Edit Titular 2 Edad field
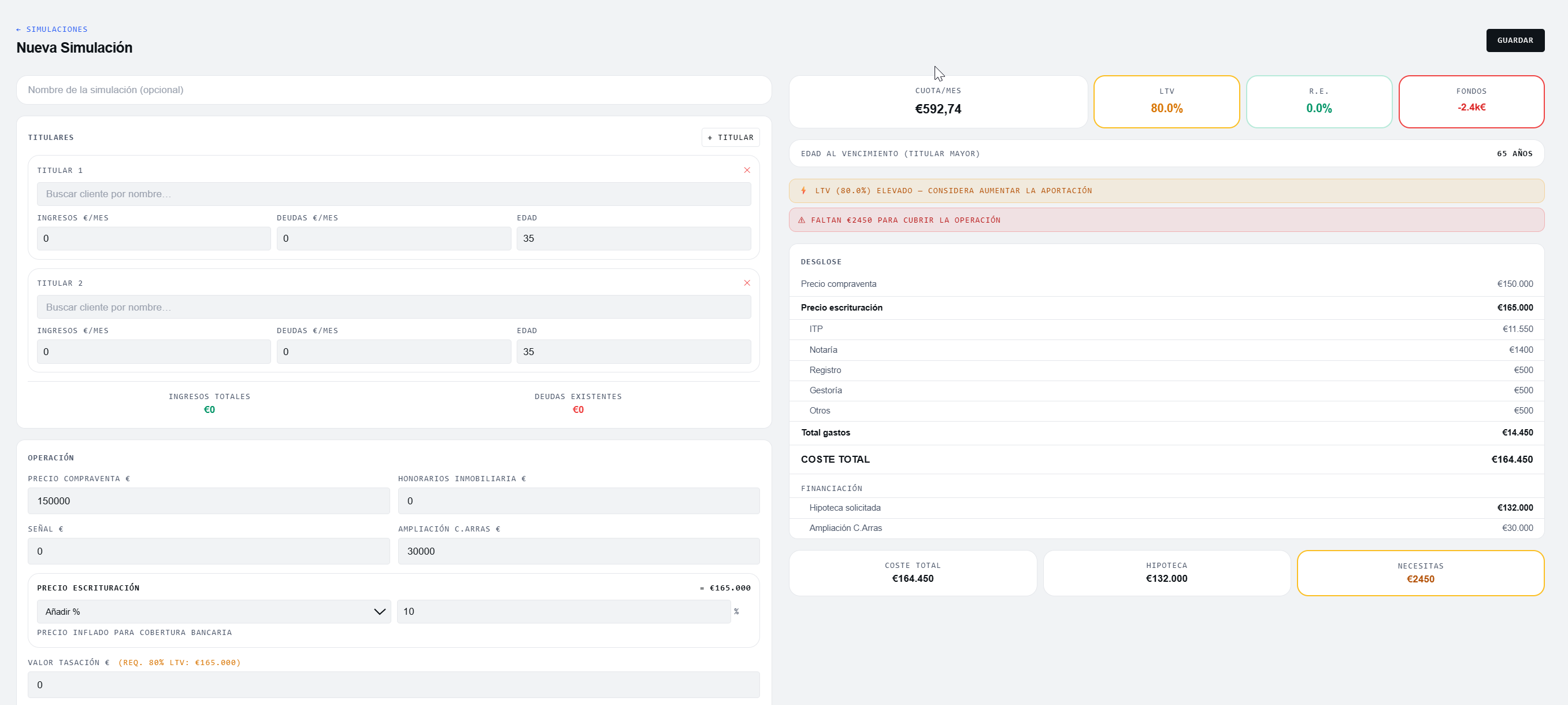The width and height of the screenshot is (1568, 705). 633,352
